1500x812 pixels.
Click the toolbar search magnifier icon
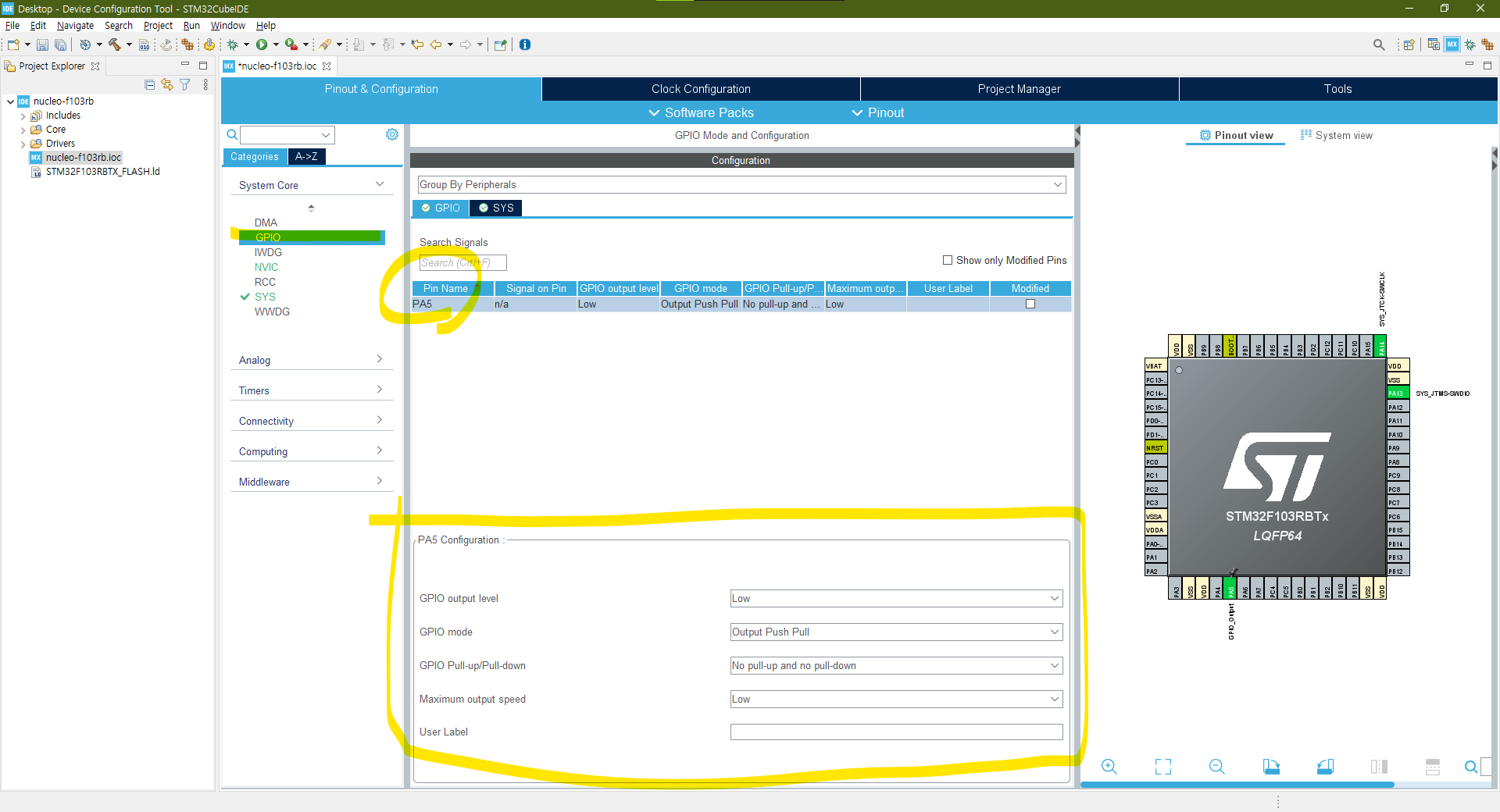(1379, 45)
